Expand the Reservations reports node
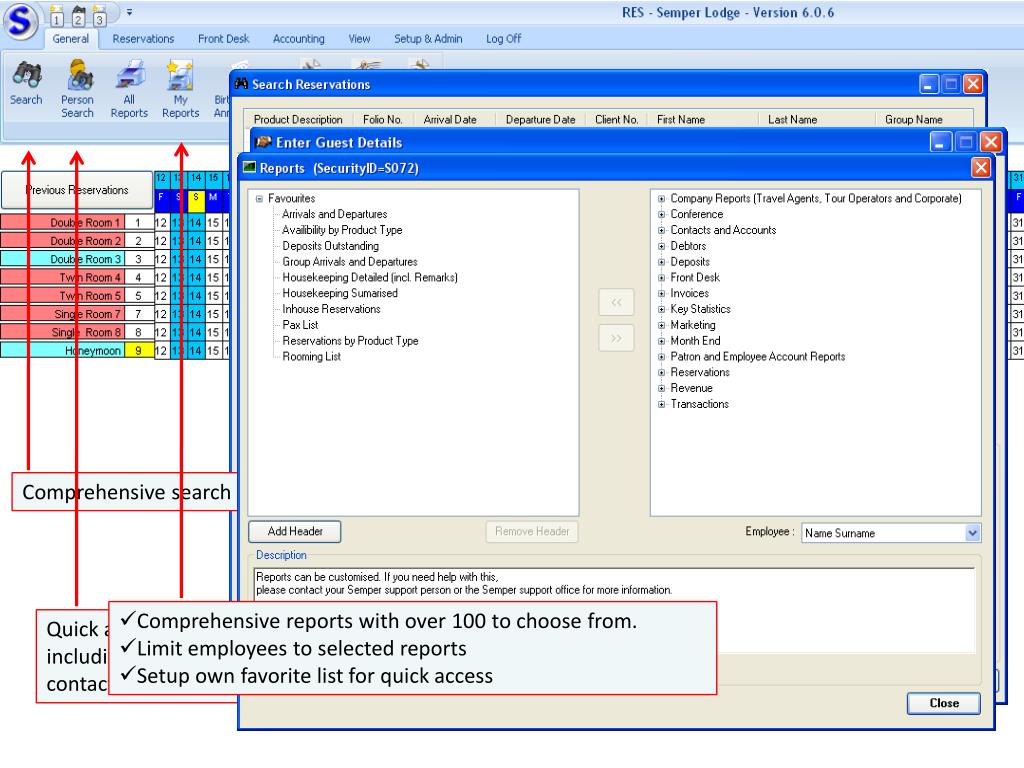Screen dimensions: 1024x768 pyautogui.click(x=662, y=372)
